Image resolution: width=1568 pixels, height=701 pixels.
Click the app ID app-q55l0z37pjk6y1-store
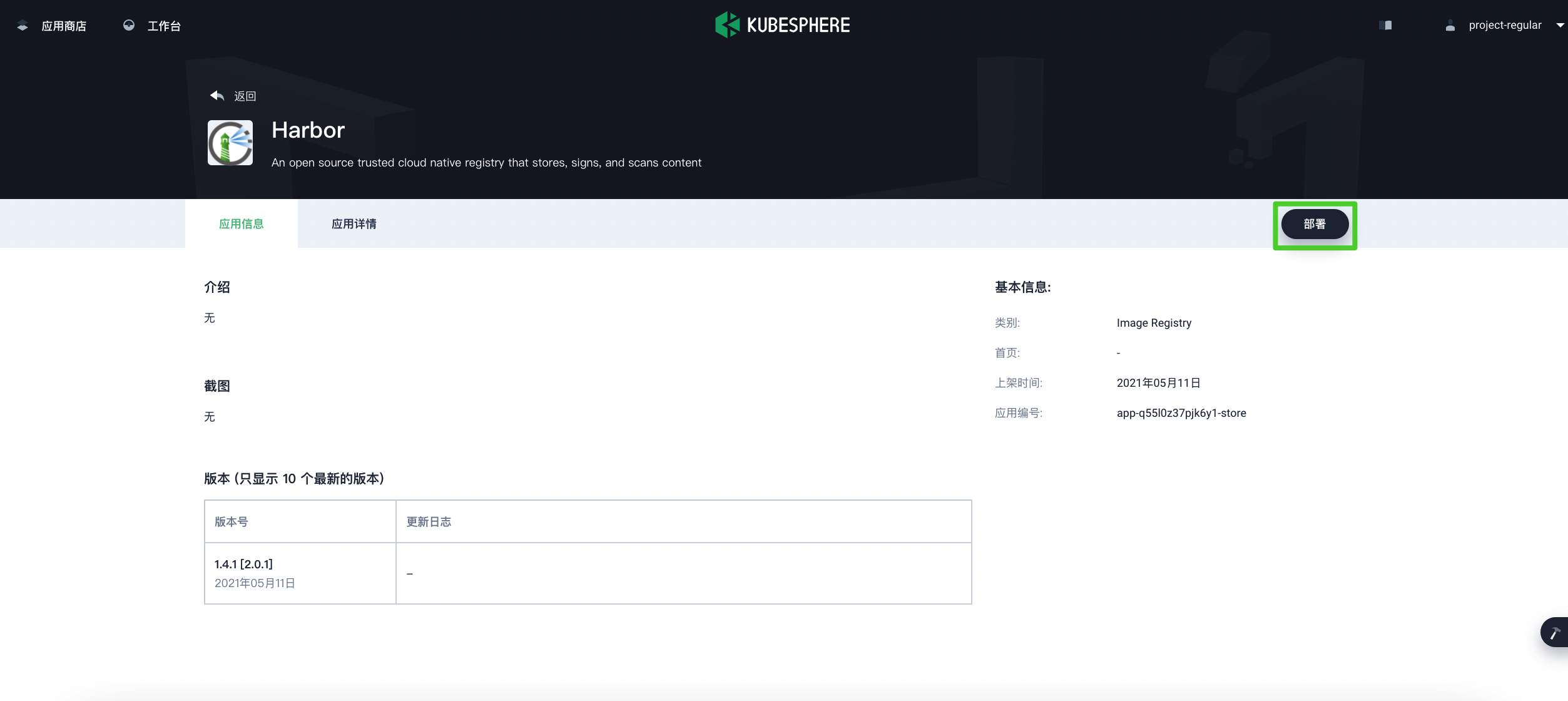click(x=1181, y=412)
